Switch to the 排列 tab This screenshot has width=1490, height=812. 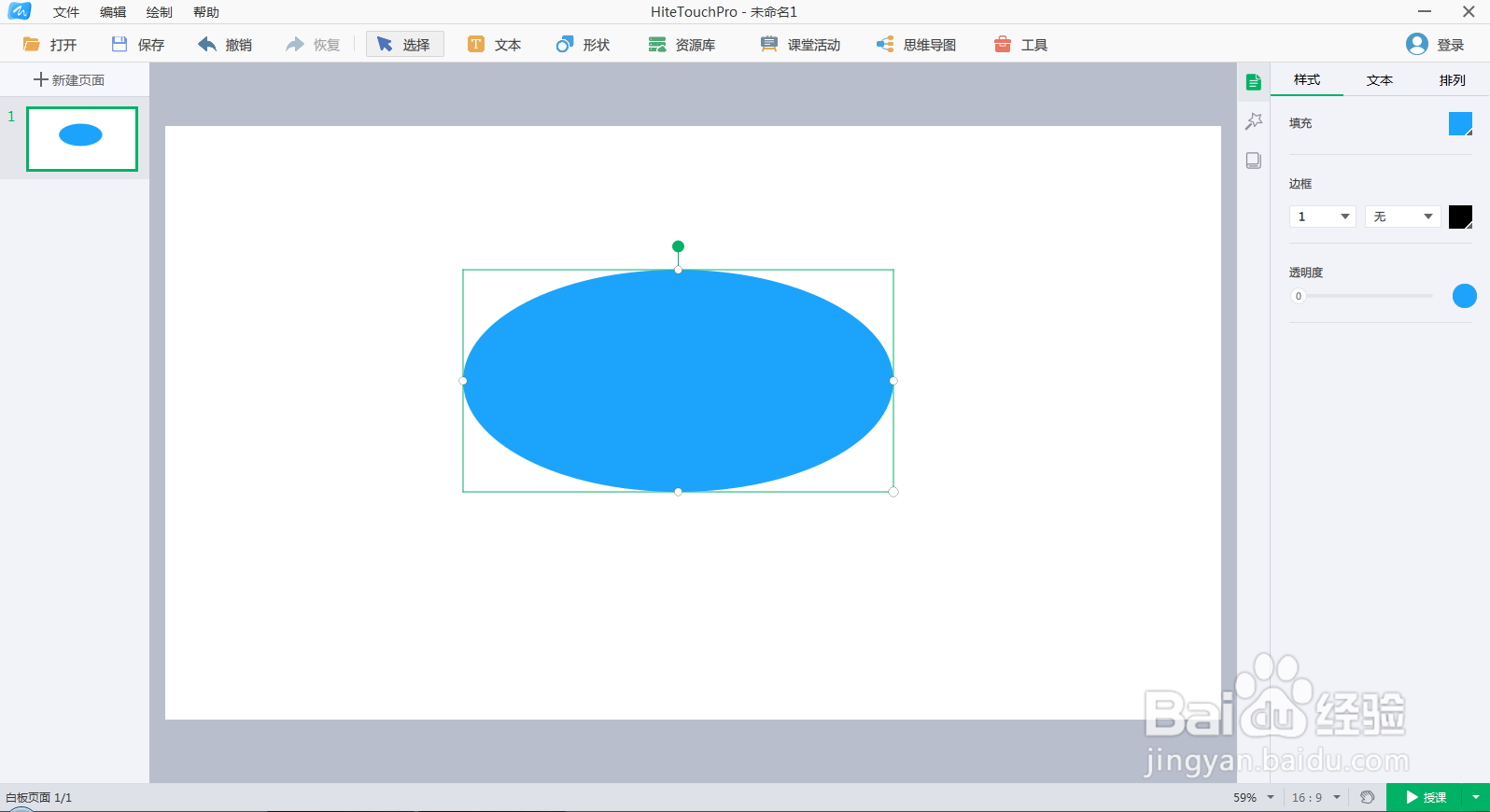click(x=1453, y=80)
